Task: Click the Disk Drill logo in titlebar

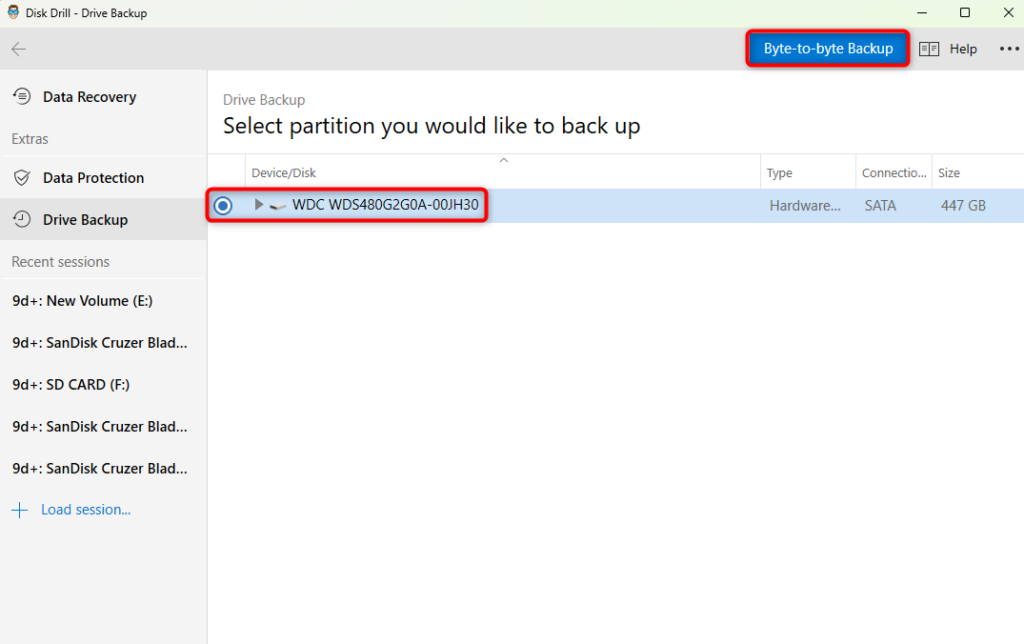Action: 12,12
